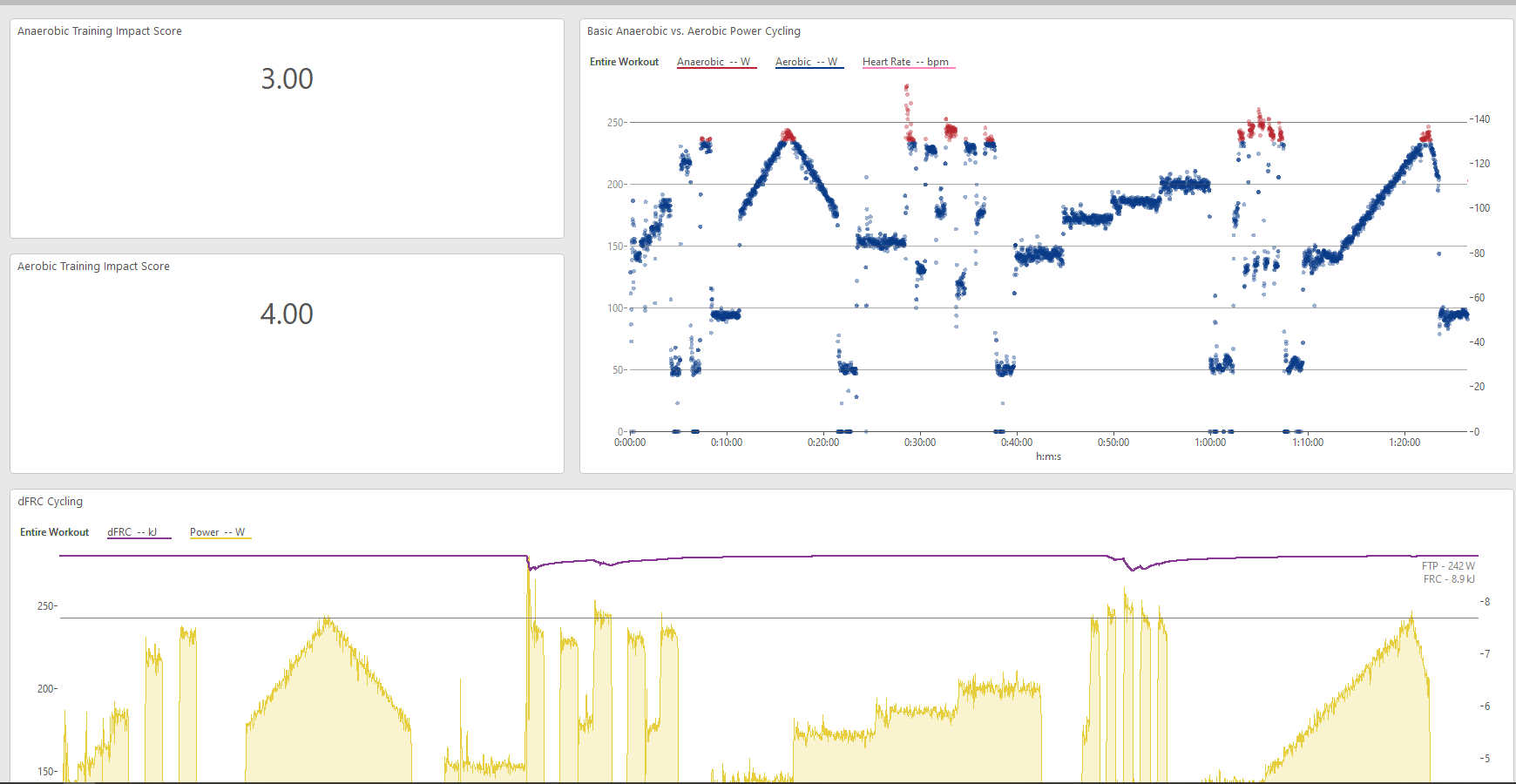Click the 0:40:00 time axis label
Screen dimensions: 1516x784
[1017, 443]
